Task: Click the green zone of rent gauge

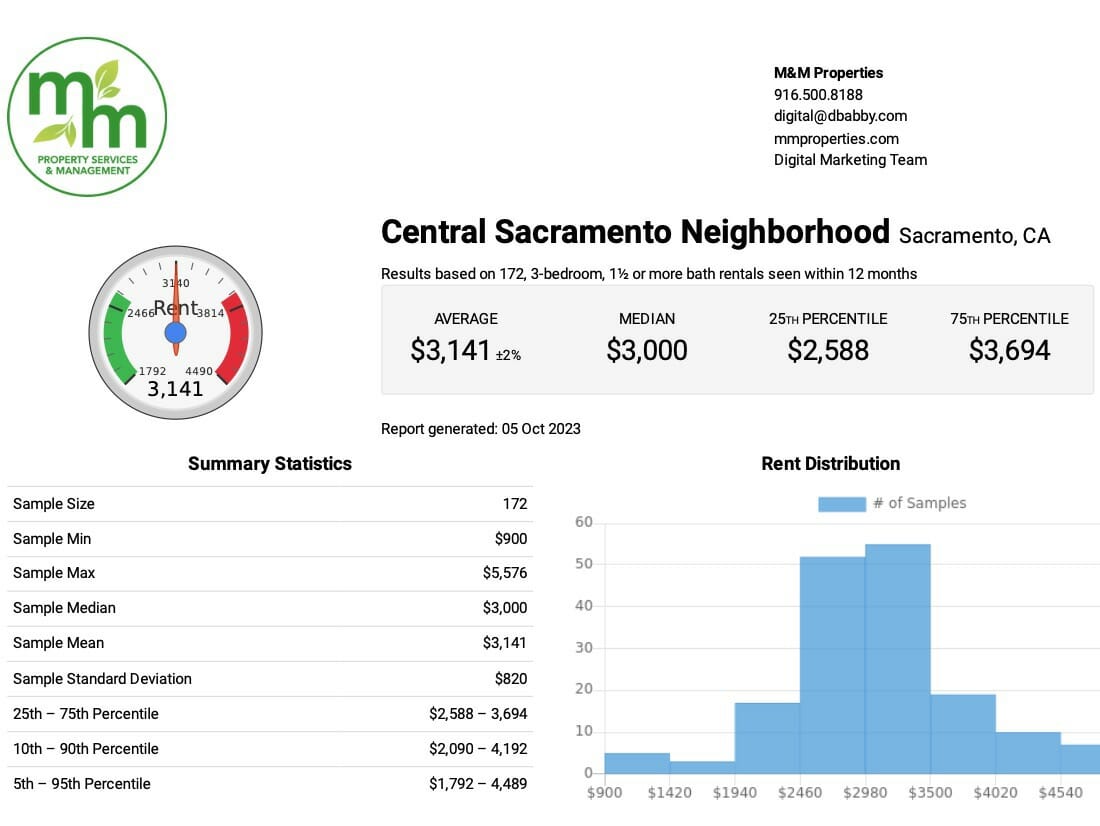Action: [115, 335]
